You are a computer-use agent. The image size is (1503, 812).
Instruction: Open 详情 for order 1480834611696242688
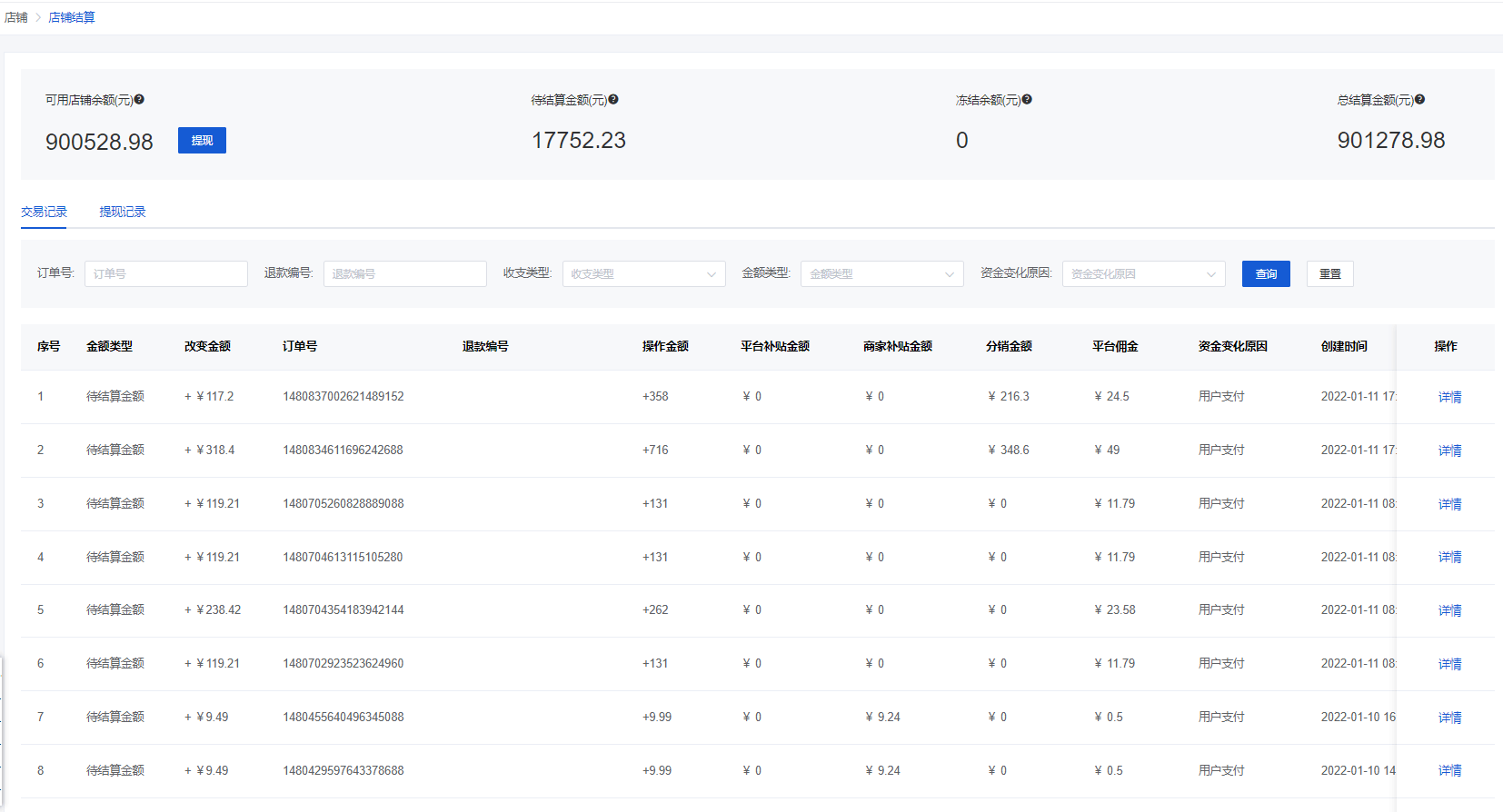tap(1450, 451)
